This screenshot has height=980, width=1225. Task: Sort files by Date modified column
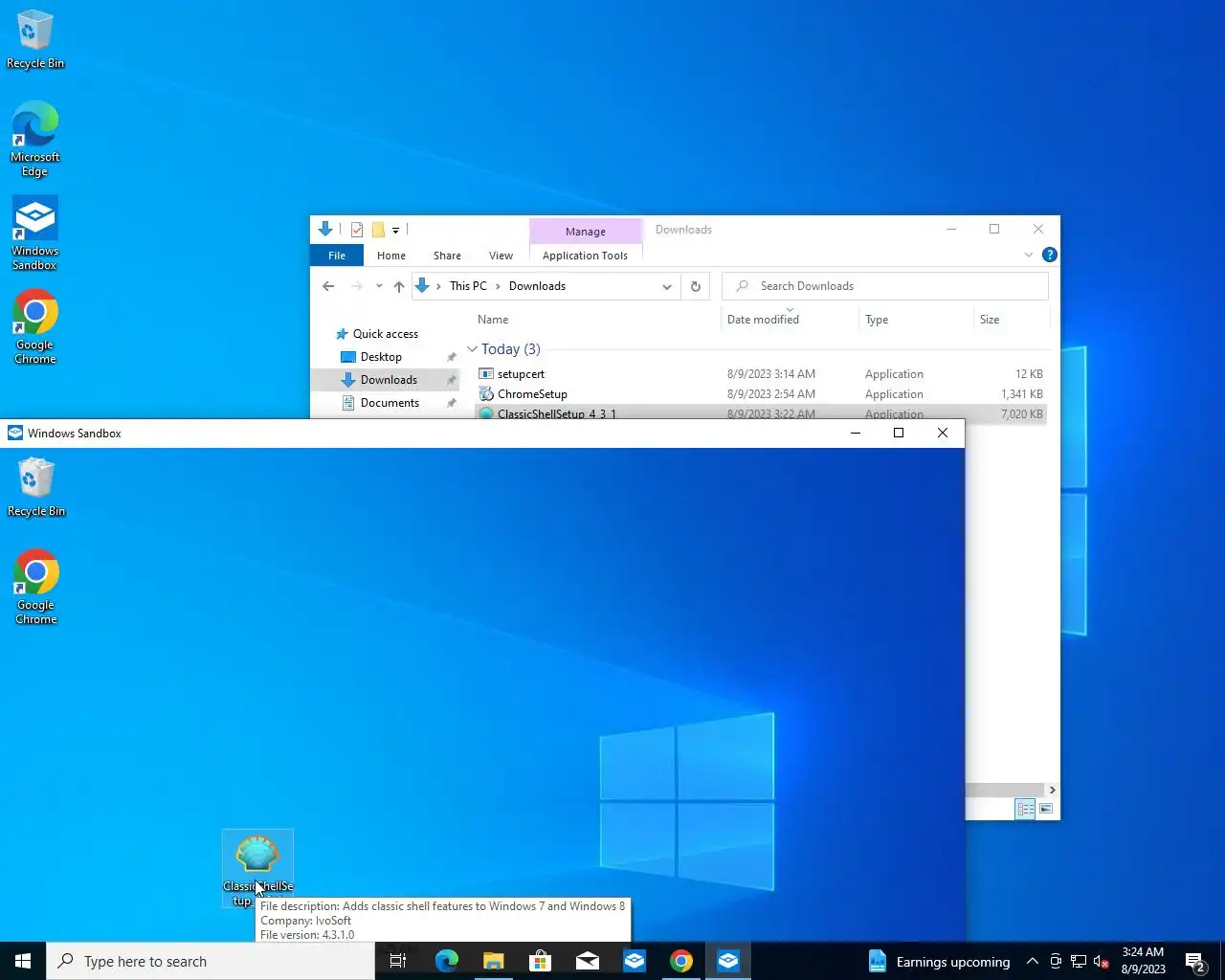coord(790,320)
